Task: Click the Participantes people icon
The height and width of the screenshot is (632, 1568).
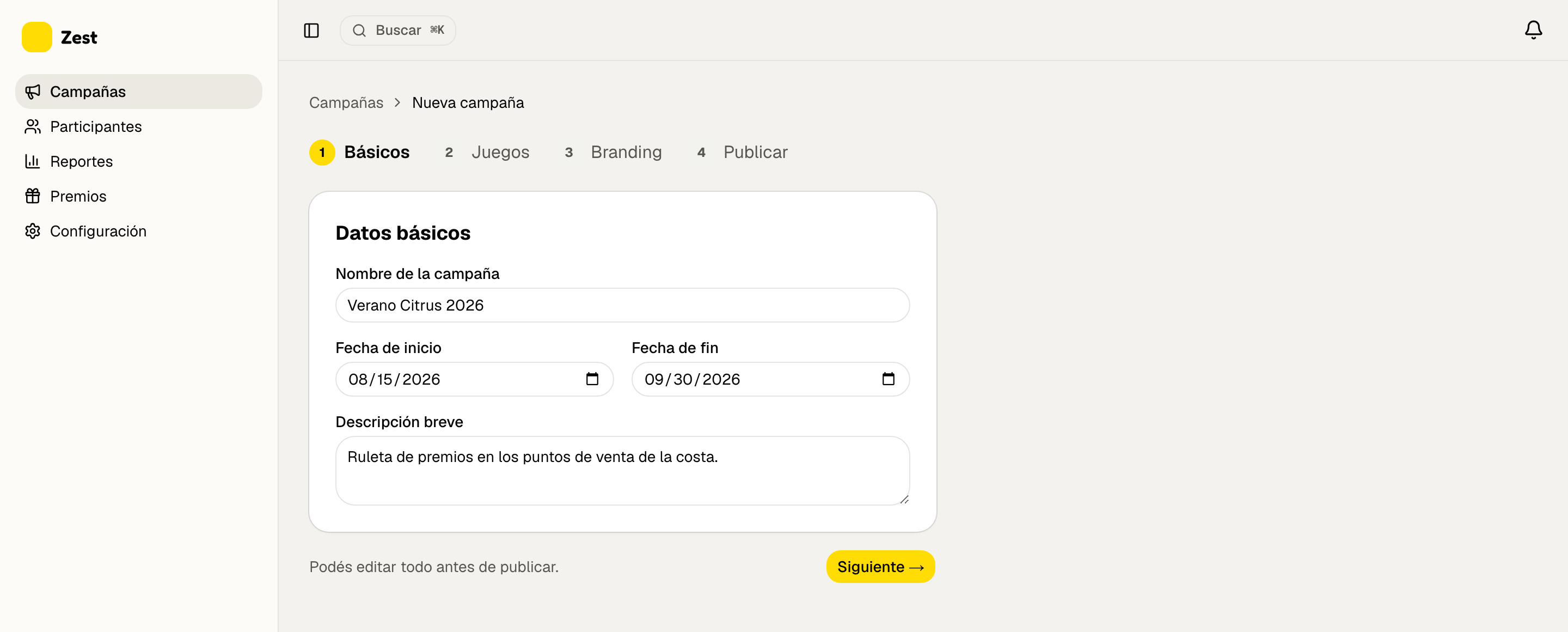Action: pos(32,126)
